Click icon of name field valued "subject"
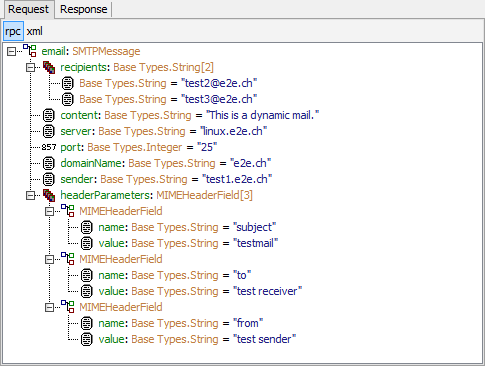 [x=87, y=227]
